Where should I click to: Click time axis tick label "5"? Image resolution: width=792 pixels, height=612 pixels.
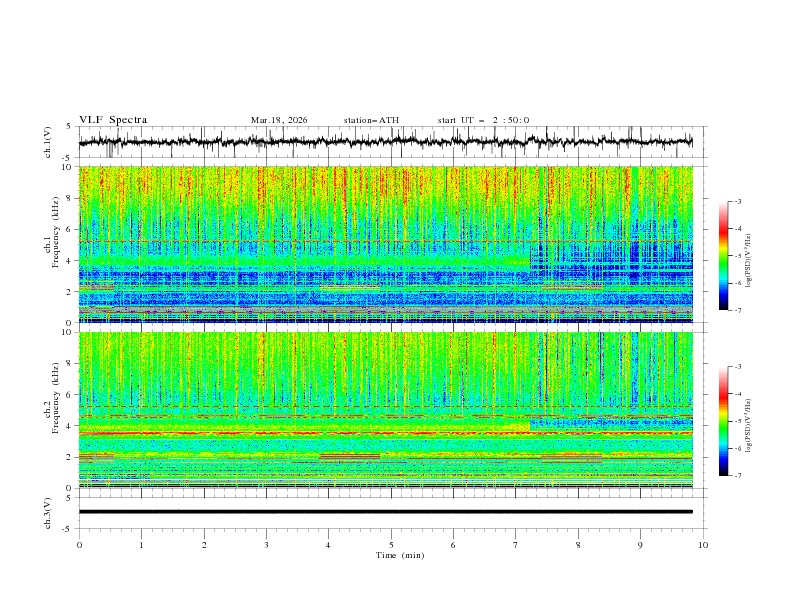click(x=391, y=545)
